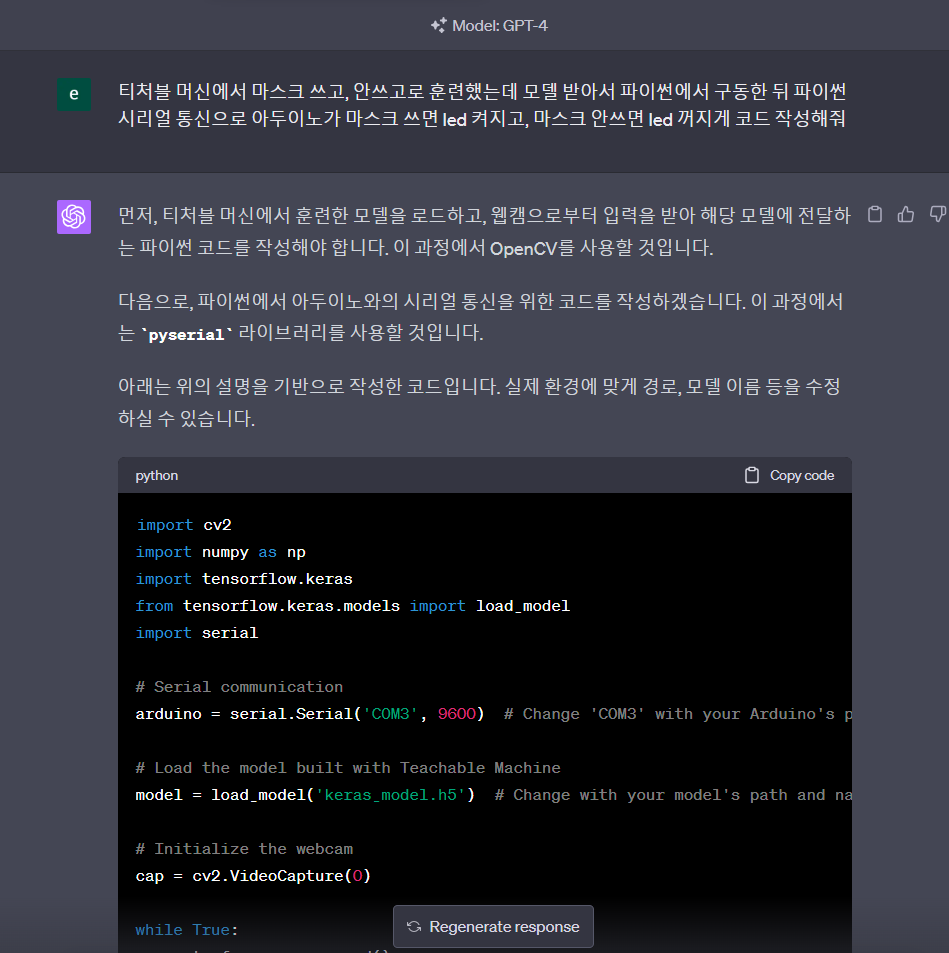Click the Serial communication comment
The width and height of the screenshot is (949, 953).
point(240,687)
